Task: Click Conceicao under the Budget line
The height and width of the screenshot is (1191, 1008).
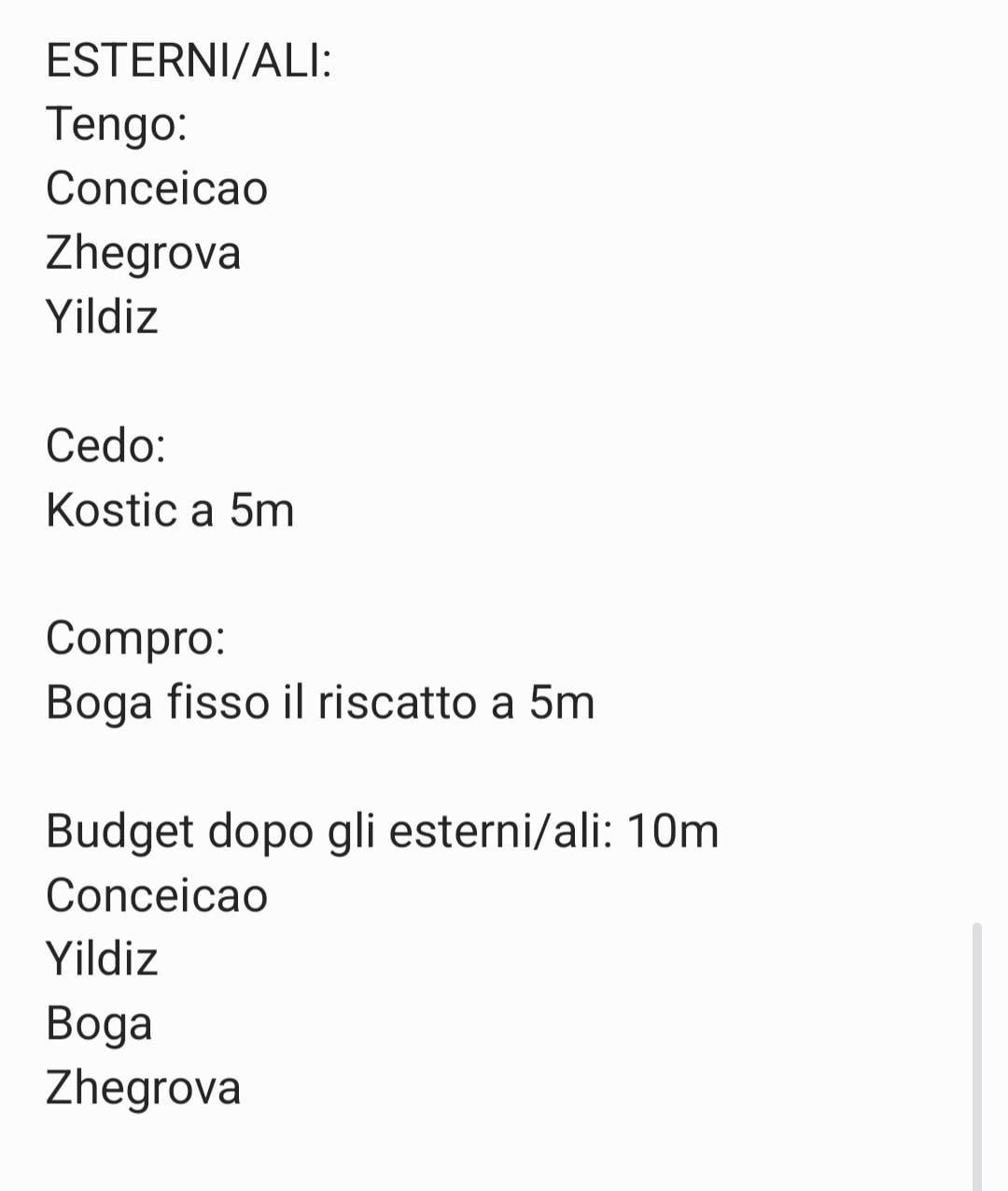Action: pos(157,896)
